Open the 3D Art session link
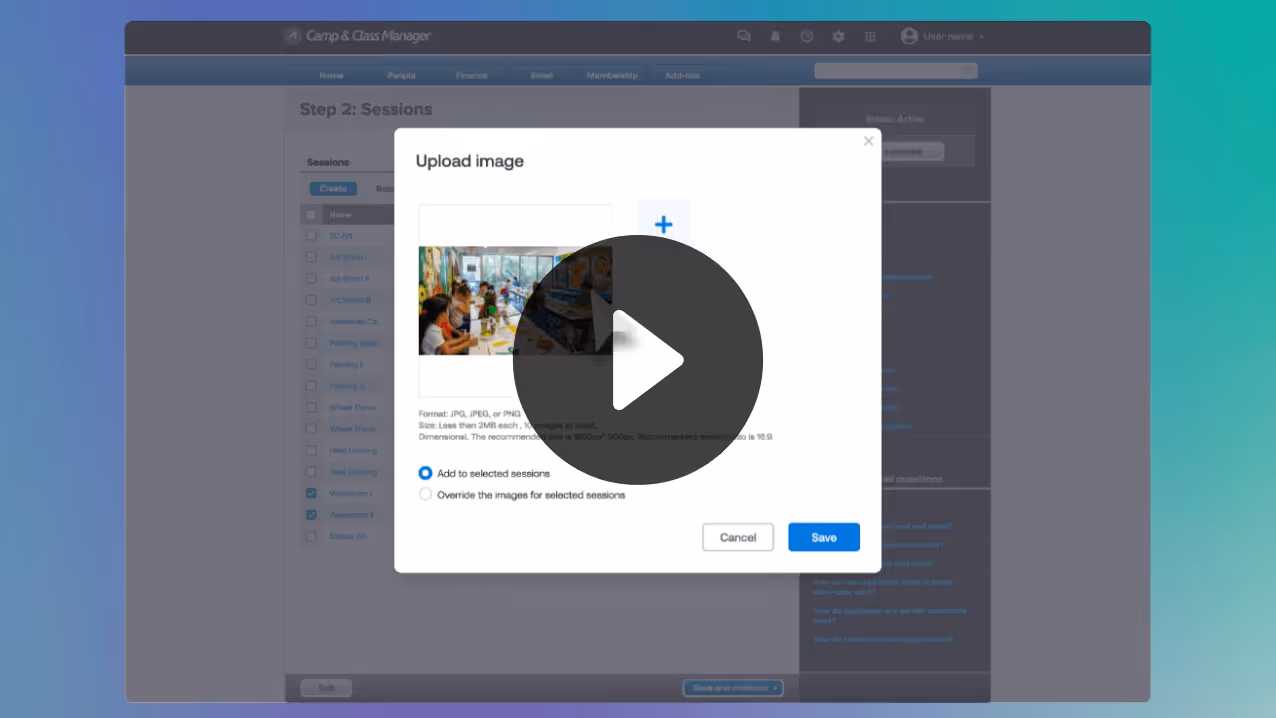Screen dimensions: 1276x718 click(341, 236)
